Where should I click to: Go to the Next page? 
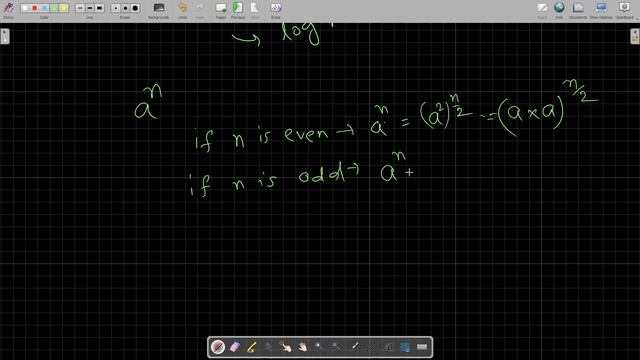[255, 9]
